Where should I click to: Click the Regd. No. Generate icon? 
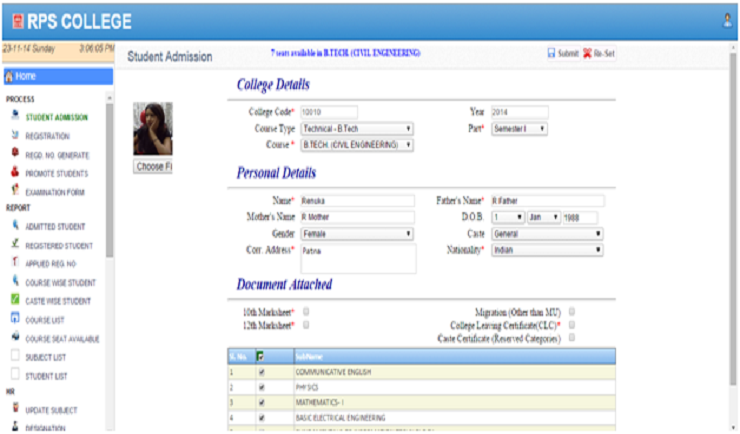point(14,153)
